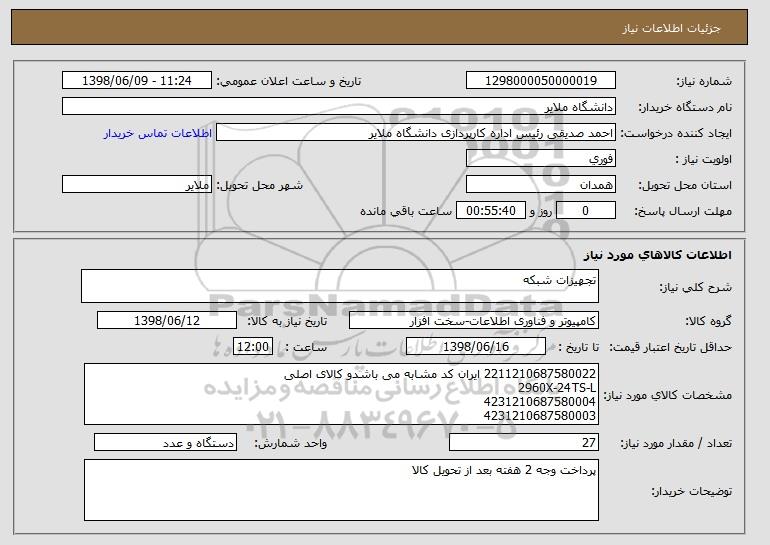
Task: Click the label مشخصات کالای مورد نیاز
Action: click(x=667, y=395)
